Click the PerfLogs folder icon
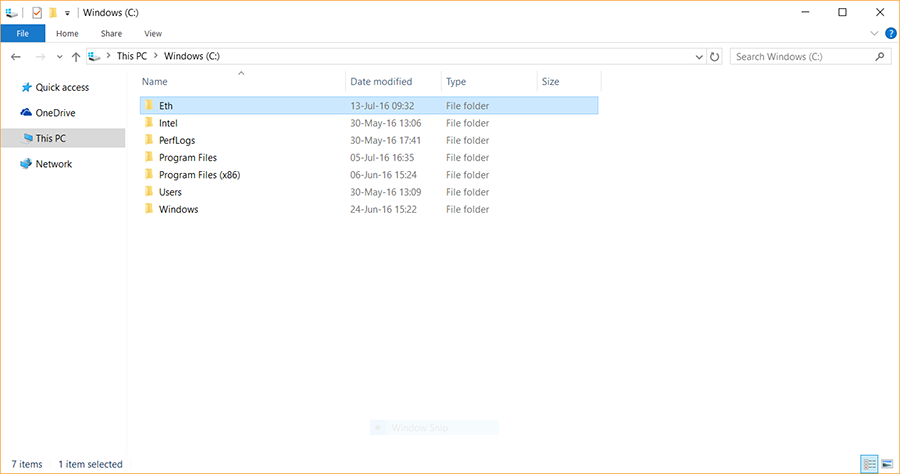 (x=149, y=139)
